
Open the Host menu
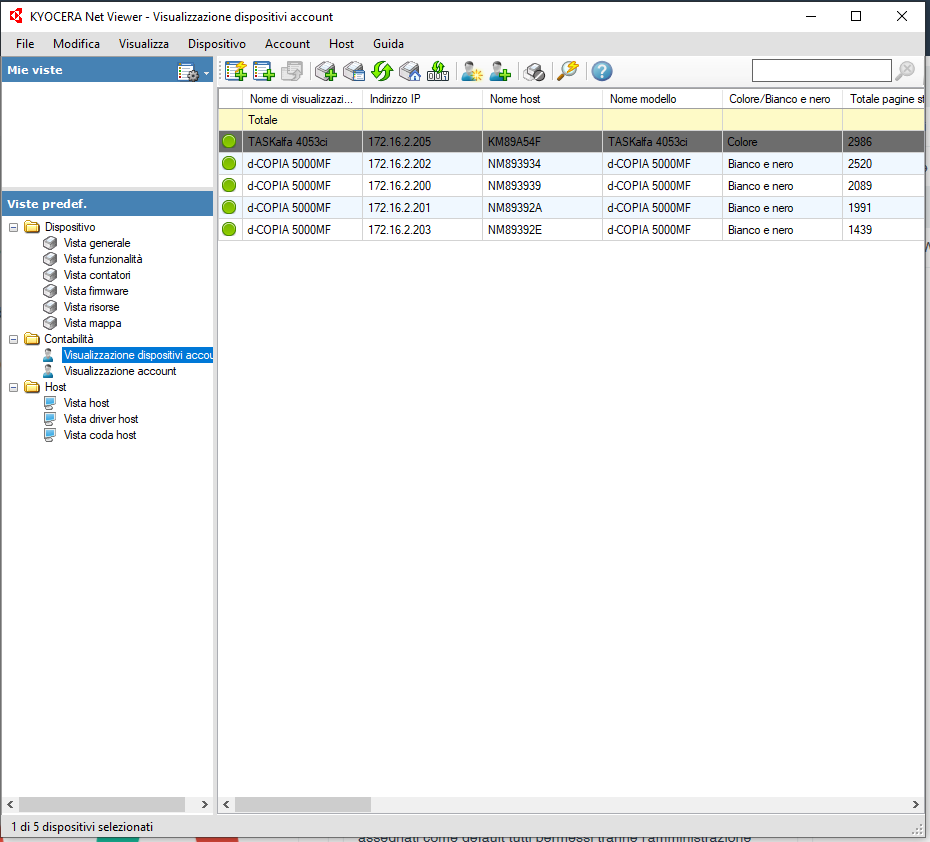[x=341, y=44]
